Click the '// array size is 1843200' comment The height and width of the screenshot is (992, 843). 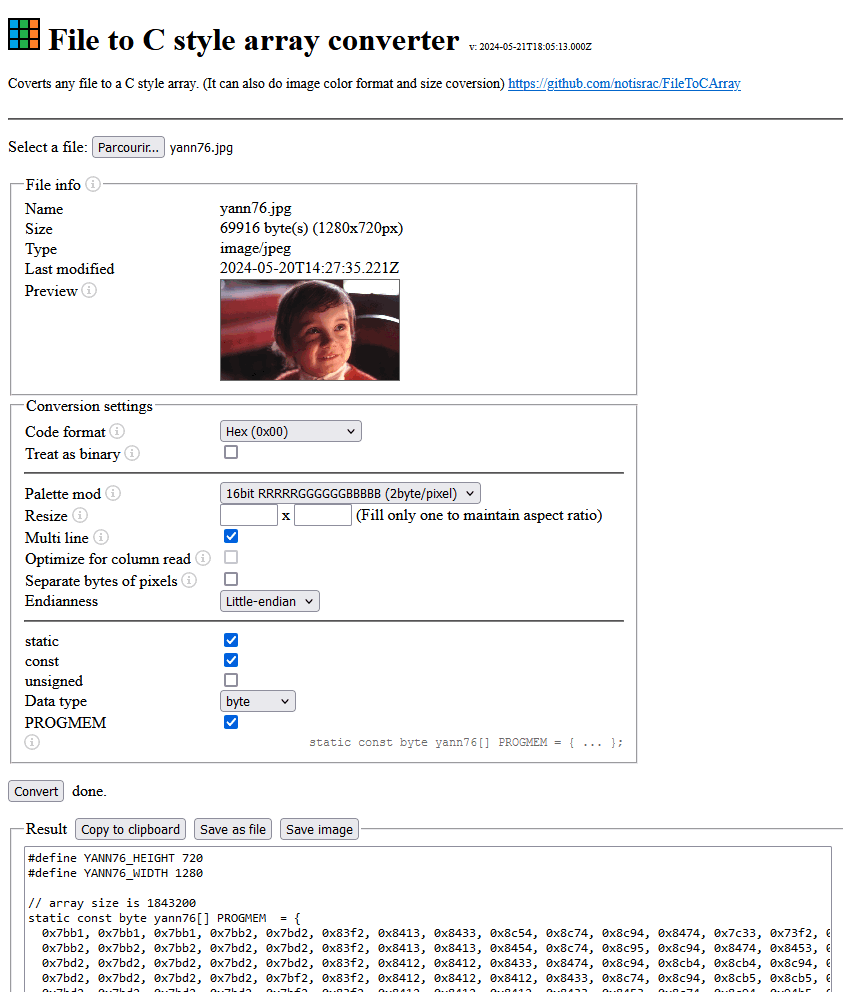112,903
